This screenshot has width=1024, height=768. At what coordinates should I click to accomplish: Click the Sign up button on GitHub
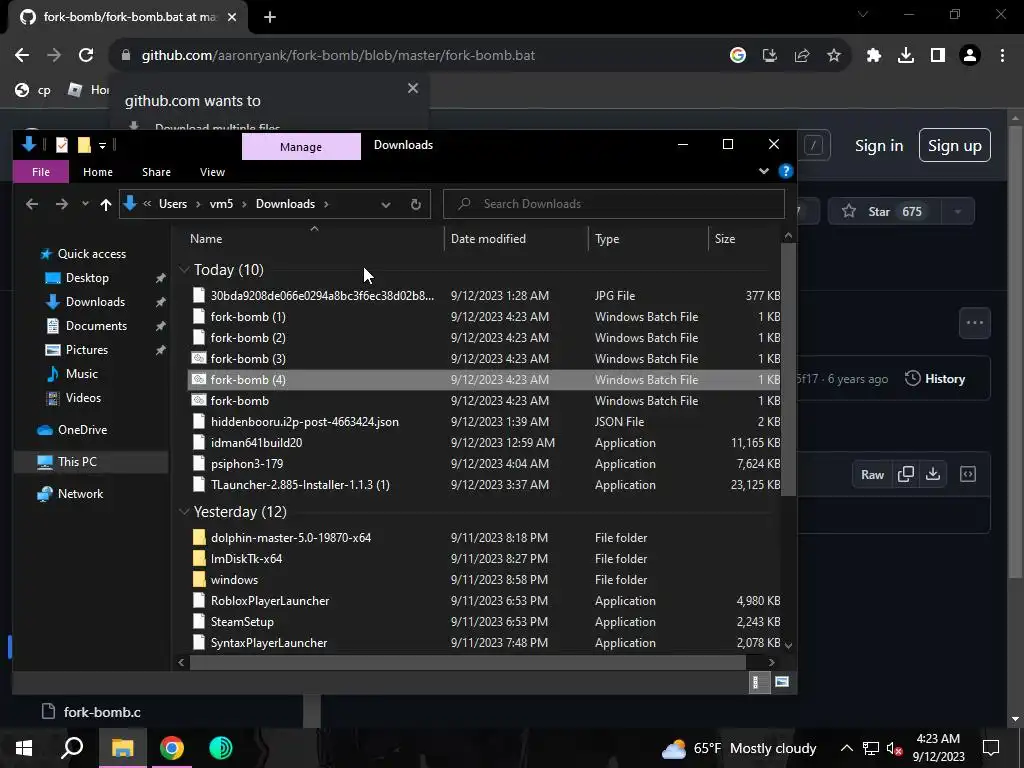955,146
